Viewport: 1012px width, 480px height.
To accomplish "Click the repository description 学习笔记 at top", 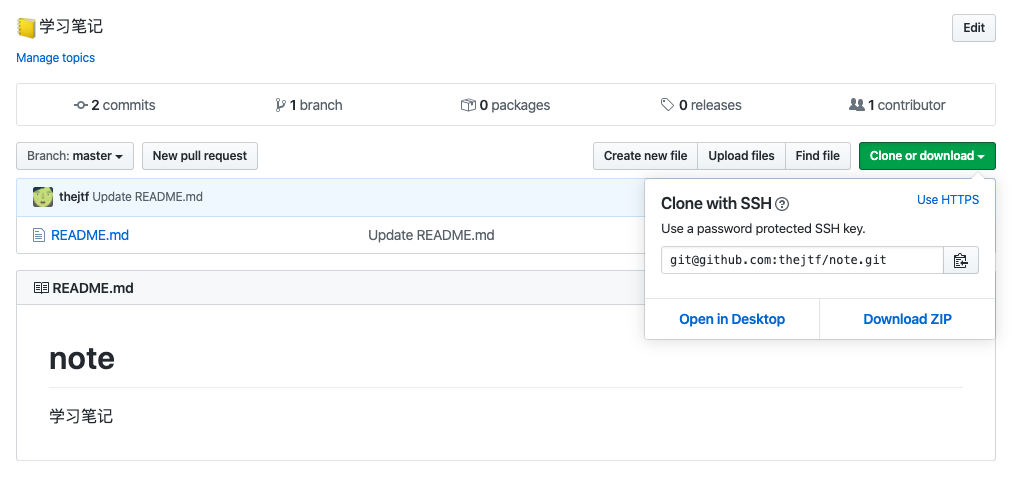I will pos(71,27).
